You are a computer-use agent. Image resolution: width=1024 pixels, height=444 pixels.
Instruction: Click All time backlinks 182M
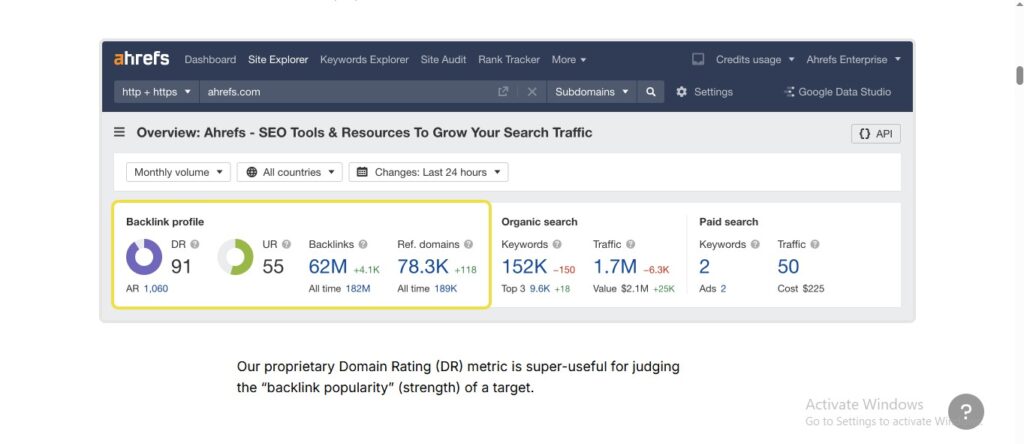coord(357,288)
